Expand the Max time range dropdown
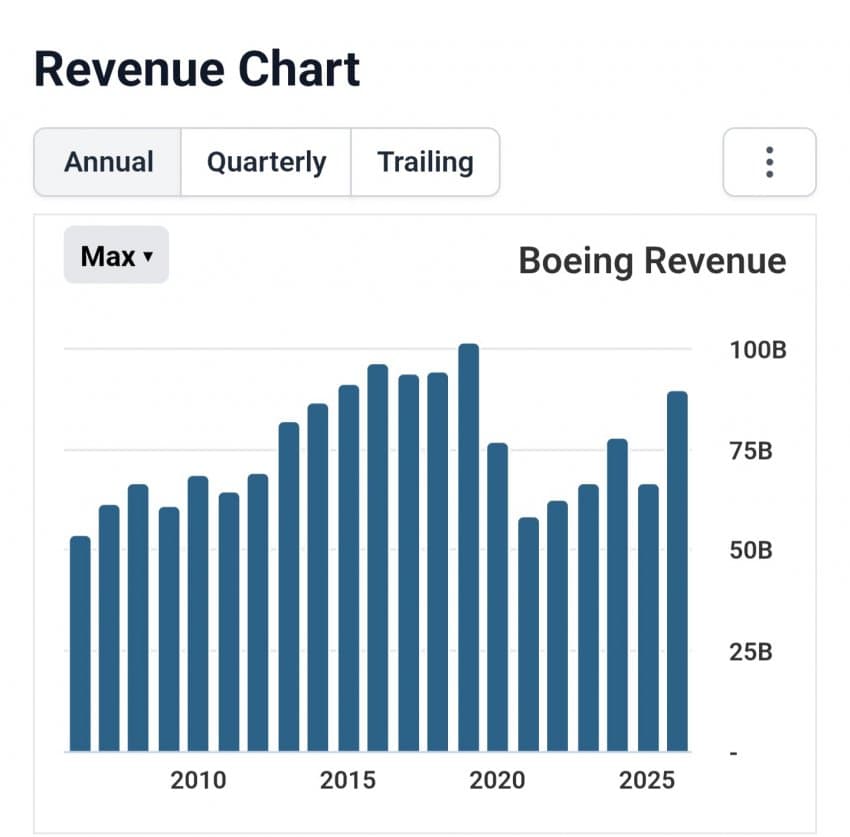Viewport: 850px width, 837px height. coord(116,256)
